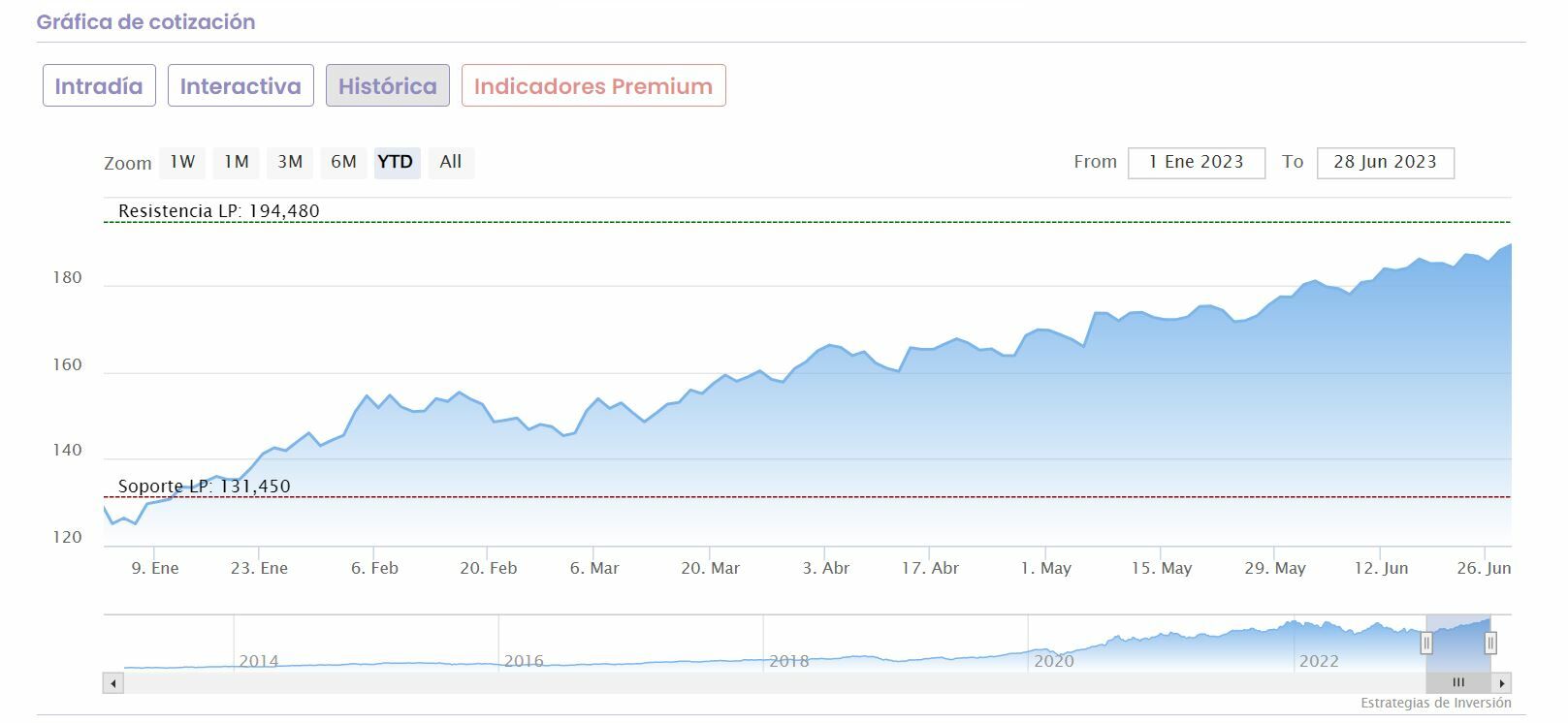Image resolution: width=1568 pixels, height=723 pixels.
Task: Open Estrategias de Inversión credits link
Action: coord(1435,704)
